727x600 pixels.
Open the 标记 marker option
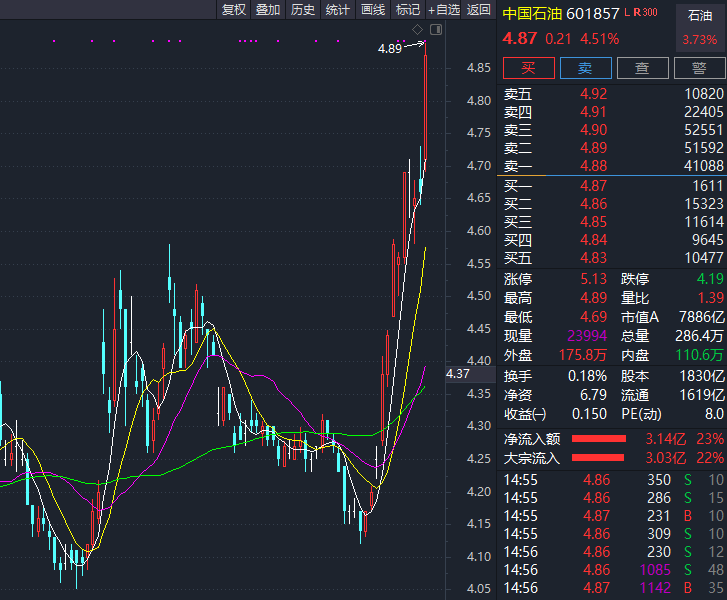pos(408,9)
